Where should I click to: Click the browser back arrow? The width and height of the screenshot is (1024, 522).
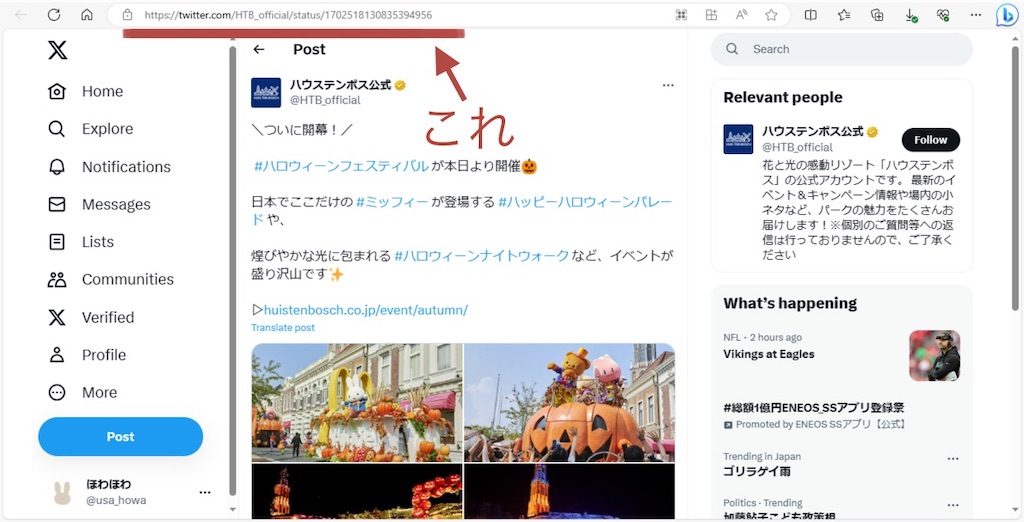tap(21, 15)
